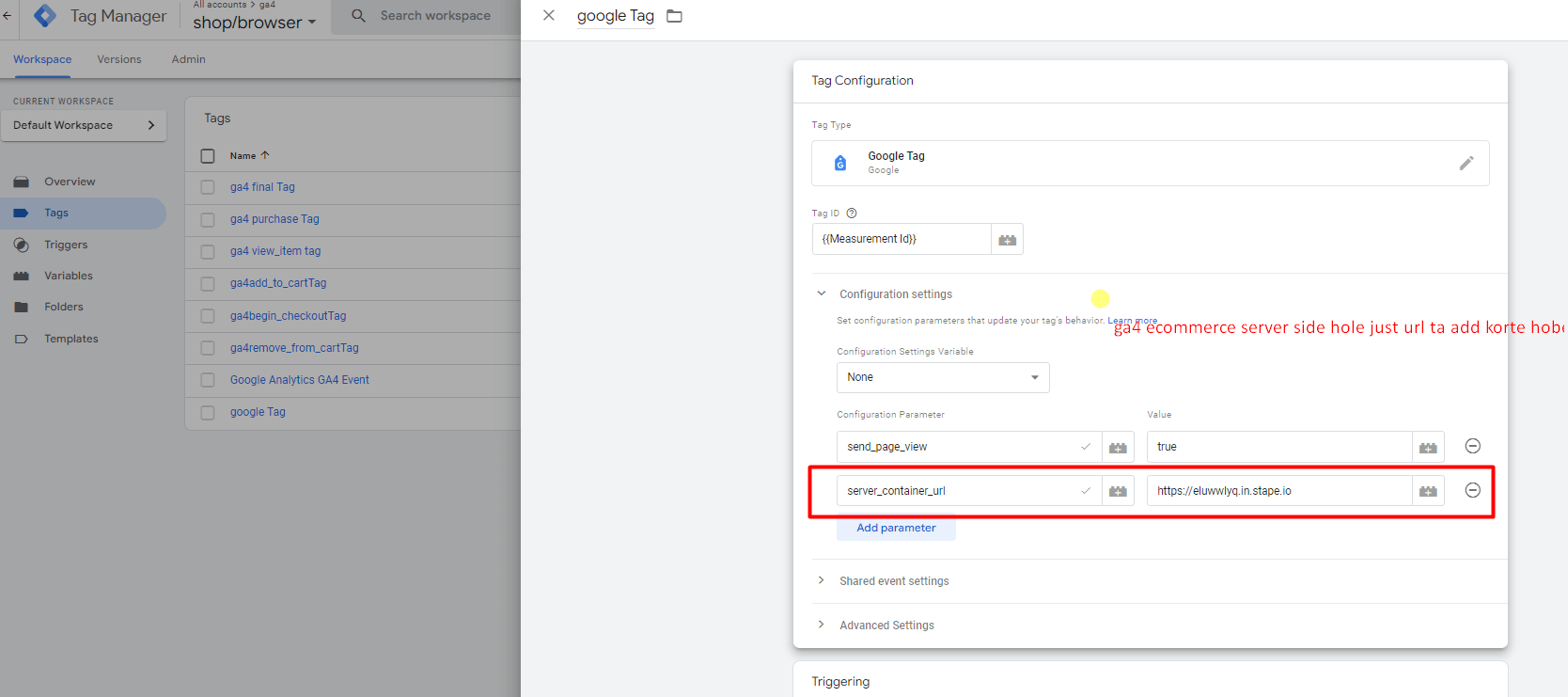
Task: Go back using the arrow beside Tag Manager logo
Action: pyautogui.click(x=8, y=15)
